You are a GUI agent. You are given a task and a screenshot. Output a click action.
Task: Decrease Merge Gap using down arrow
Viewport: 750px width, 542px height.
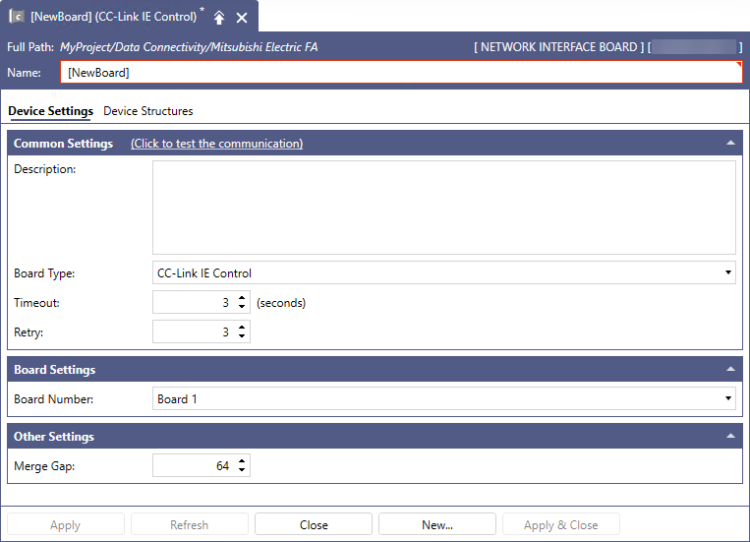242,470
